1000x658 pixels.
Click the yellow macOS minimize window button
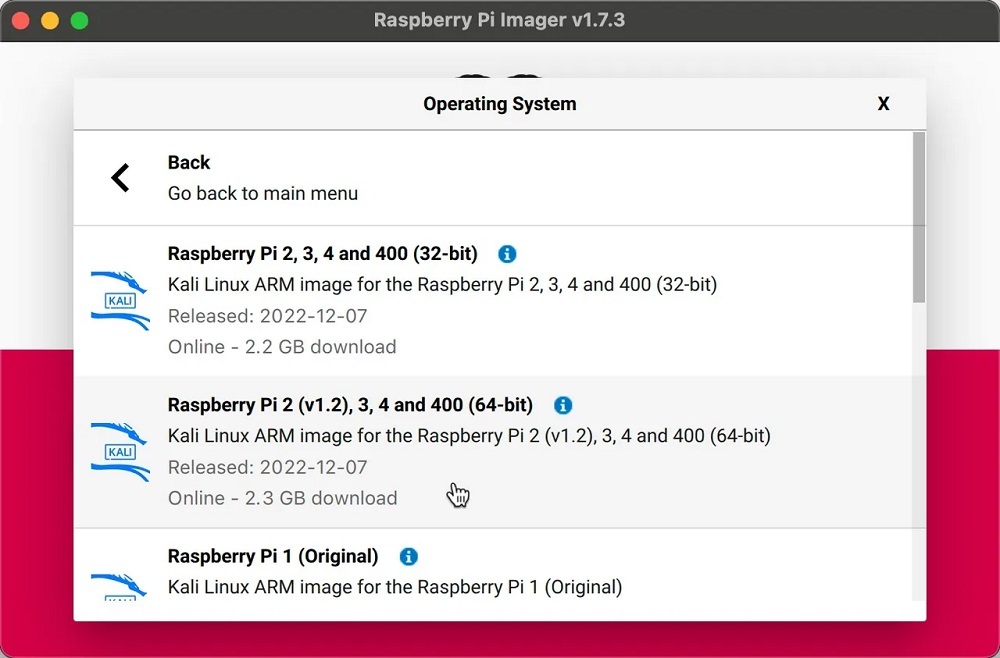49,20
